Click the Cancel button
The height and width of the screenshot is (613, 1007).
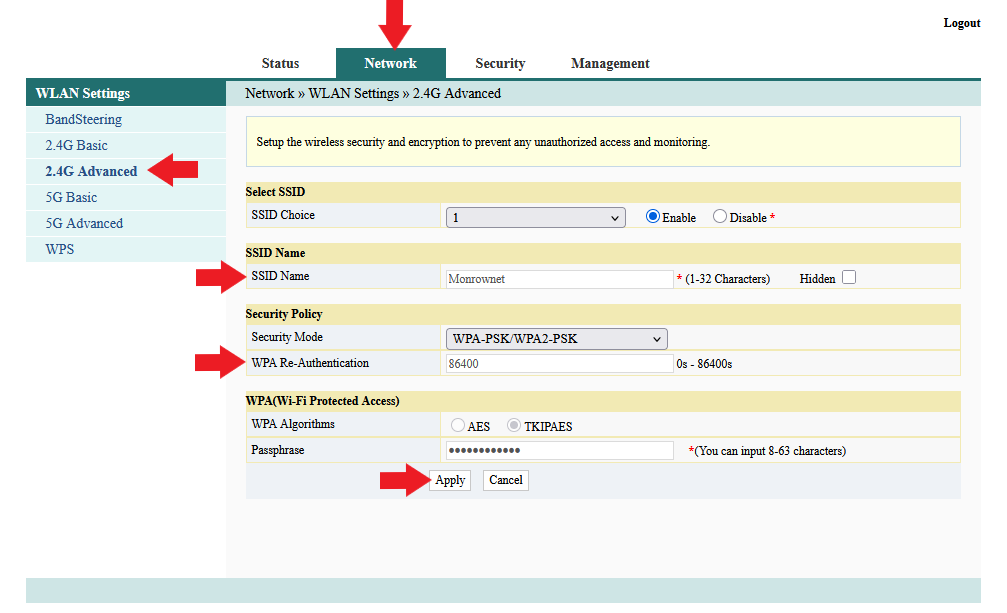coord(506,480)
